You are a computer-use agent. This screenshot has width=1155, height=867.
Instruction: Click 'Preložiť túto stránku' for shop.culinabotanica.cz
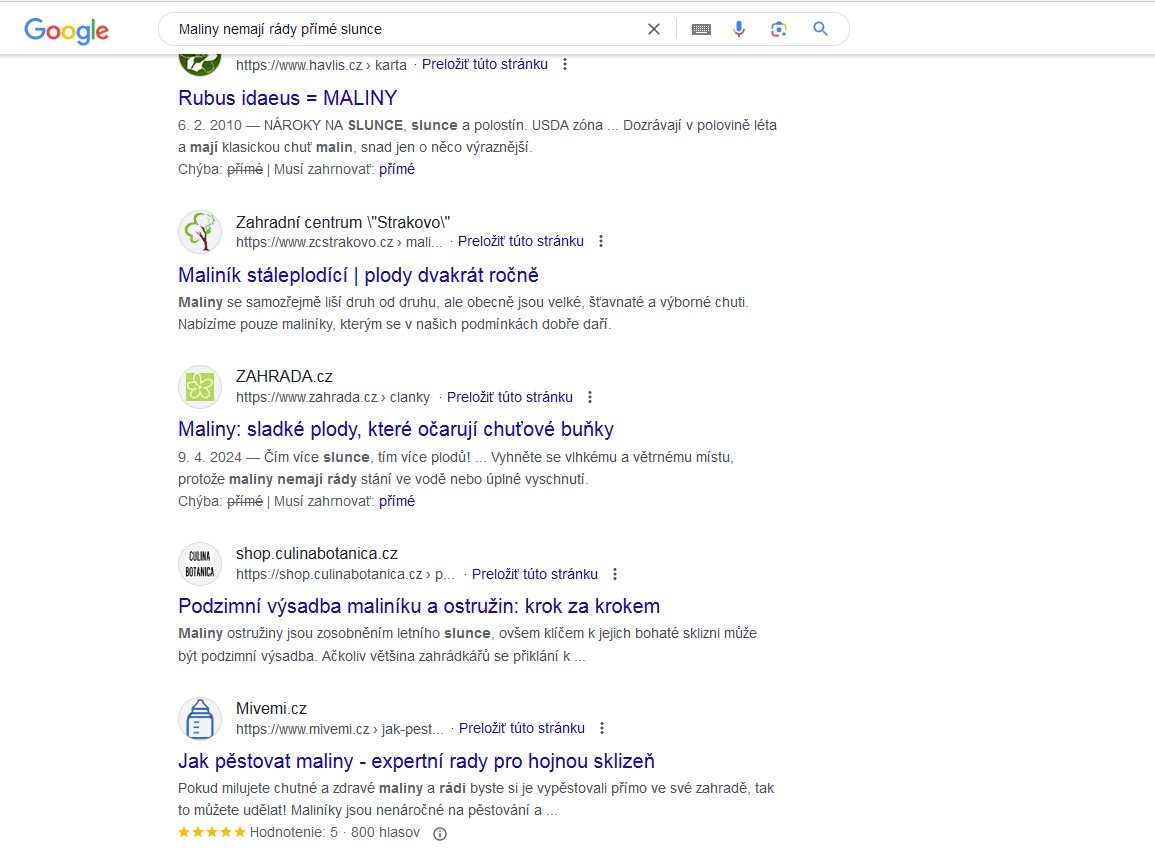click(534, 574)
